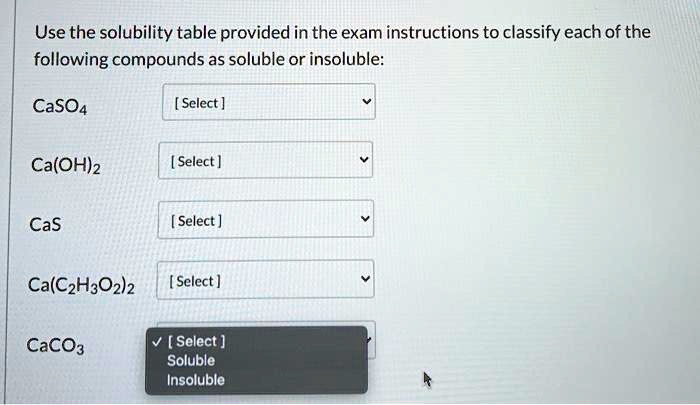Choose Soluble in the open CaCO3 menu

[x=191, y=360]
